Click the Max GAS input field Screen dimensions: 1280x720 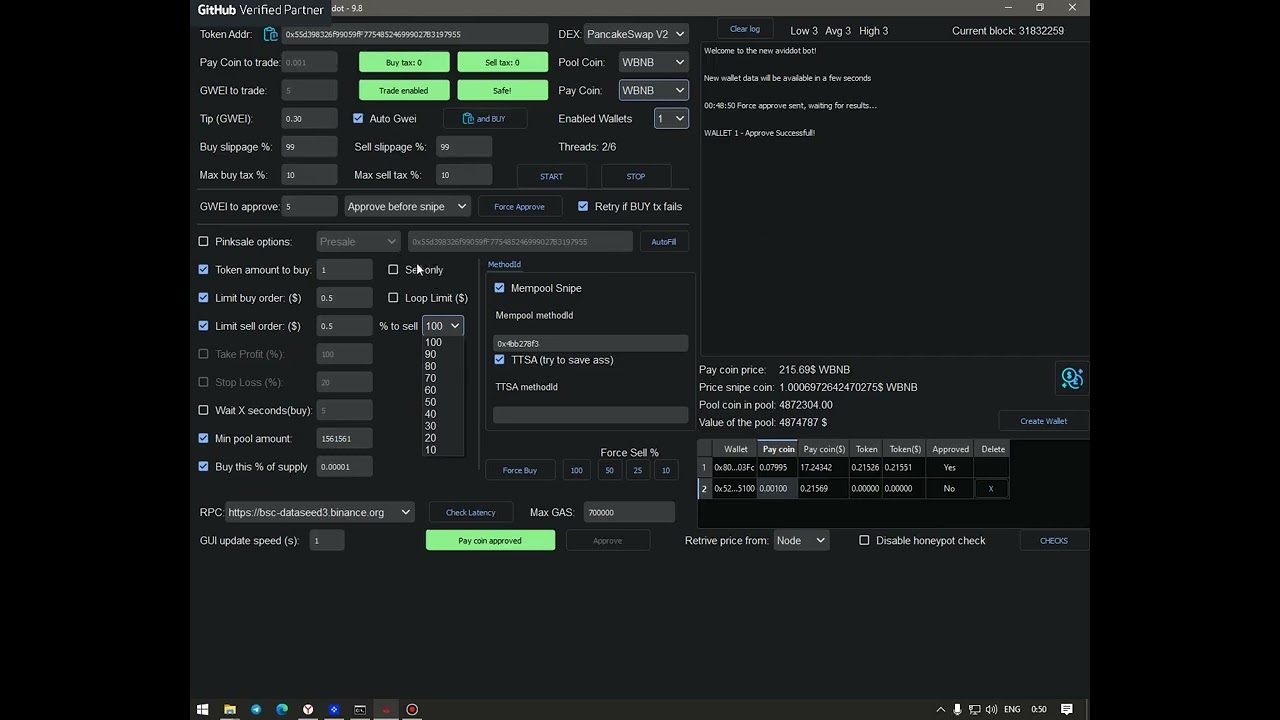629,512
